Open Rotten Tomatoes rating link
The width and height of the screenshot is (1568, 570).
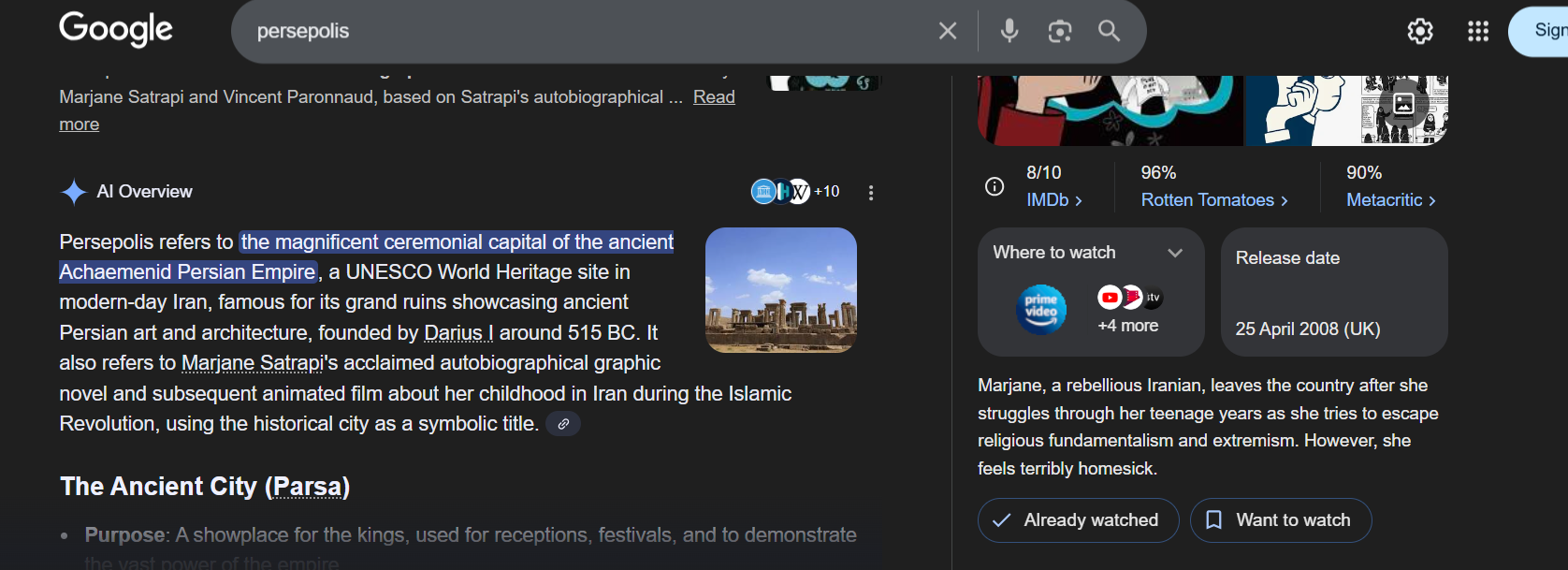pos(1213,200)
